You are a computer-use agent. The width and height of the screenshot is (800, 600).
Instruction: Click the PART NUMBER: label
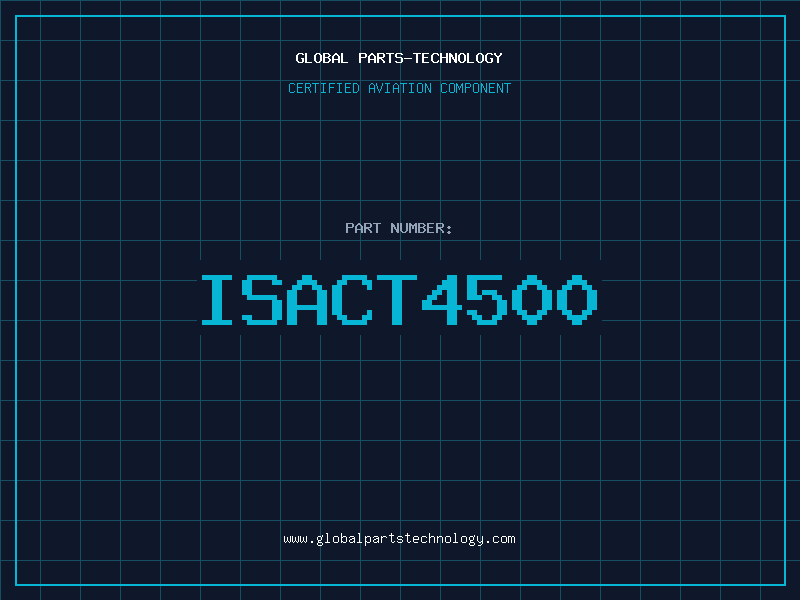399,228
